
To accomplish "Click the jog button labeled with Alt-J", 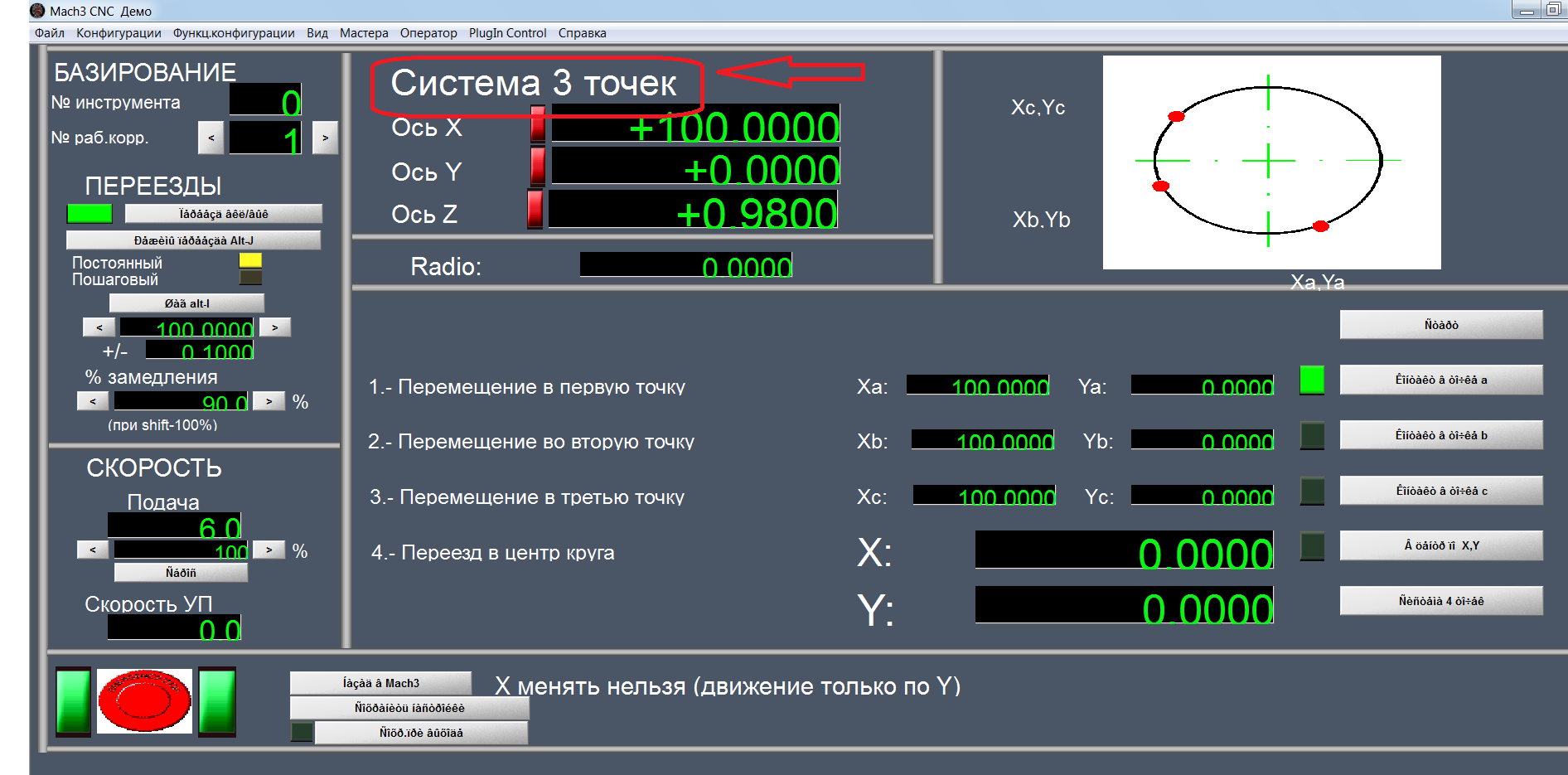I will [194, 240].
